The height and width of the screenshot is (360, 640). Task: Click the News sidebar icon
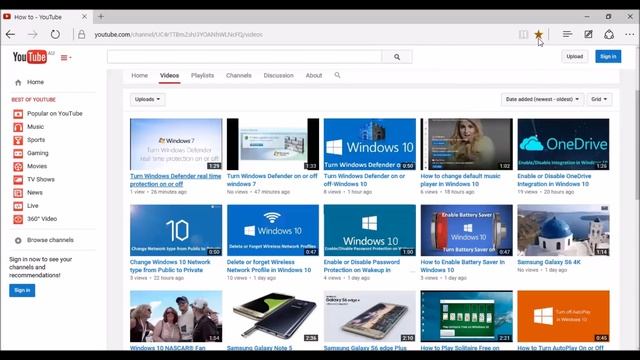coord(18,193)
